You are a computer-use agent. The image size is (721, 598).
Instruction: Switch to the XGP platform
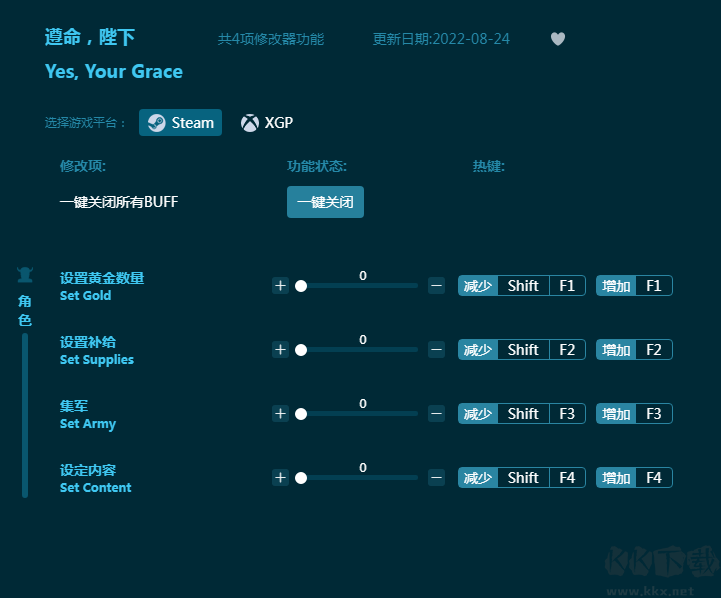click(267, 123)
